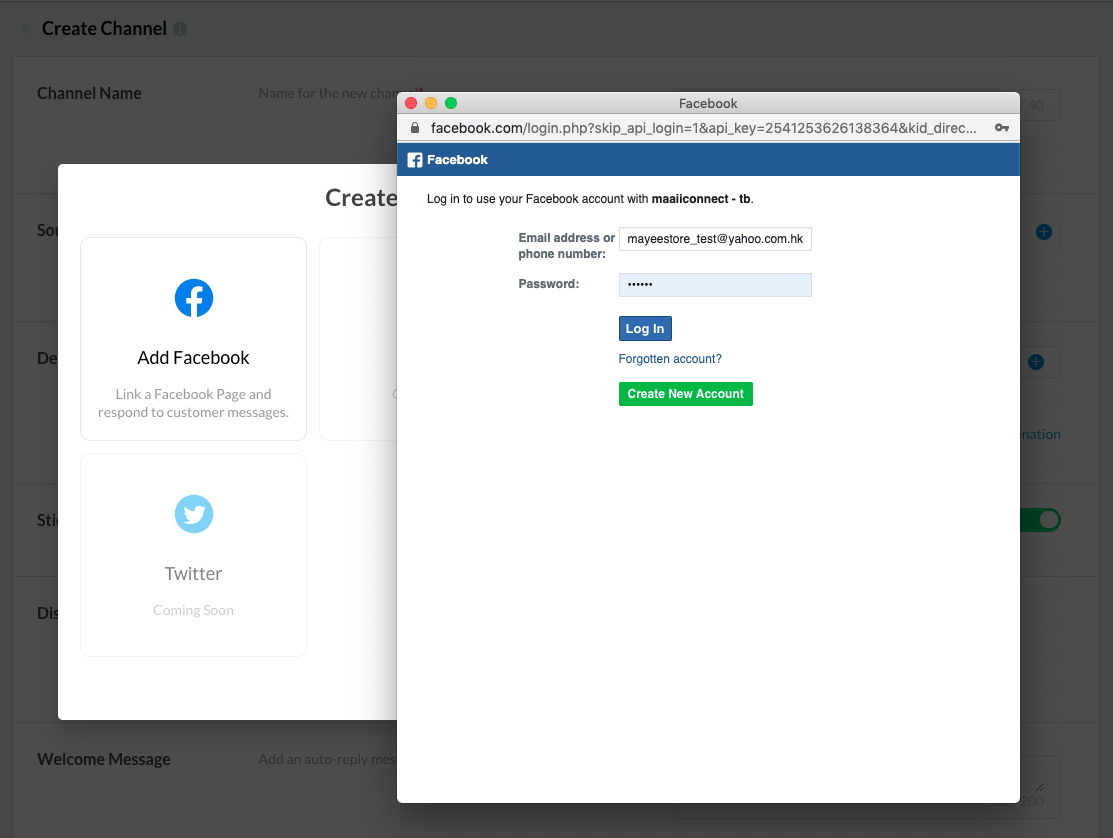Screen dimensions: 1113x838
Task: Minimize the Facebook popup with the yellow button
Action: coord(431,104)
